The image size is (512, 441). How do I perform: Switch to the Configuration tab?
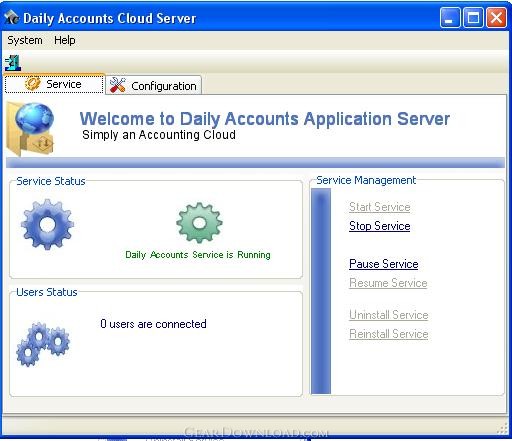point(154,85)
